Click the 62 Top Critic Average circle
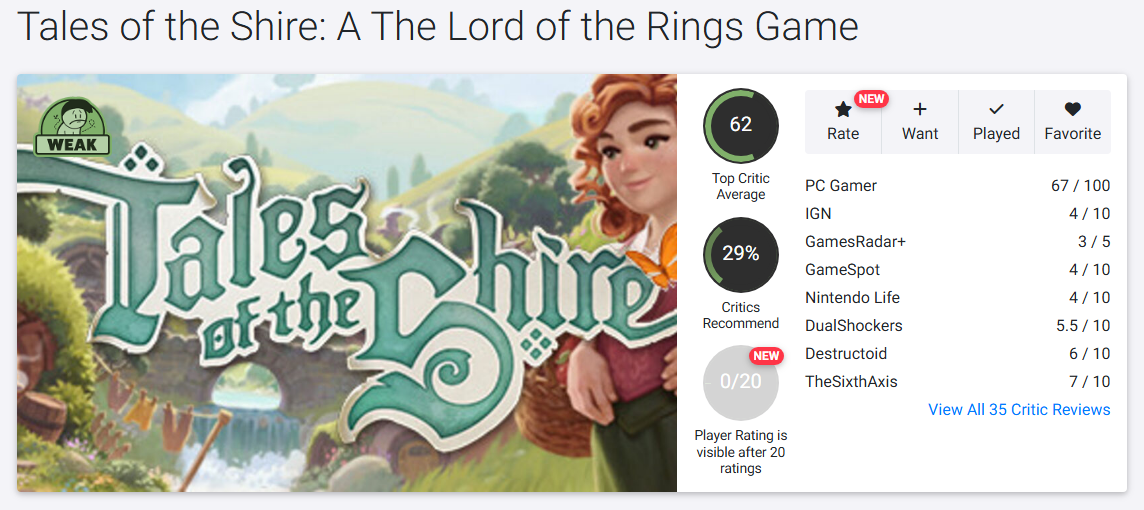This screenshot has width=1144, height=510. [x=741, y=125]
